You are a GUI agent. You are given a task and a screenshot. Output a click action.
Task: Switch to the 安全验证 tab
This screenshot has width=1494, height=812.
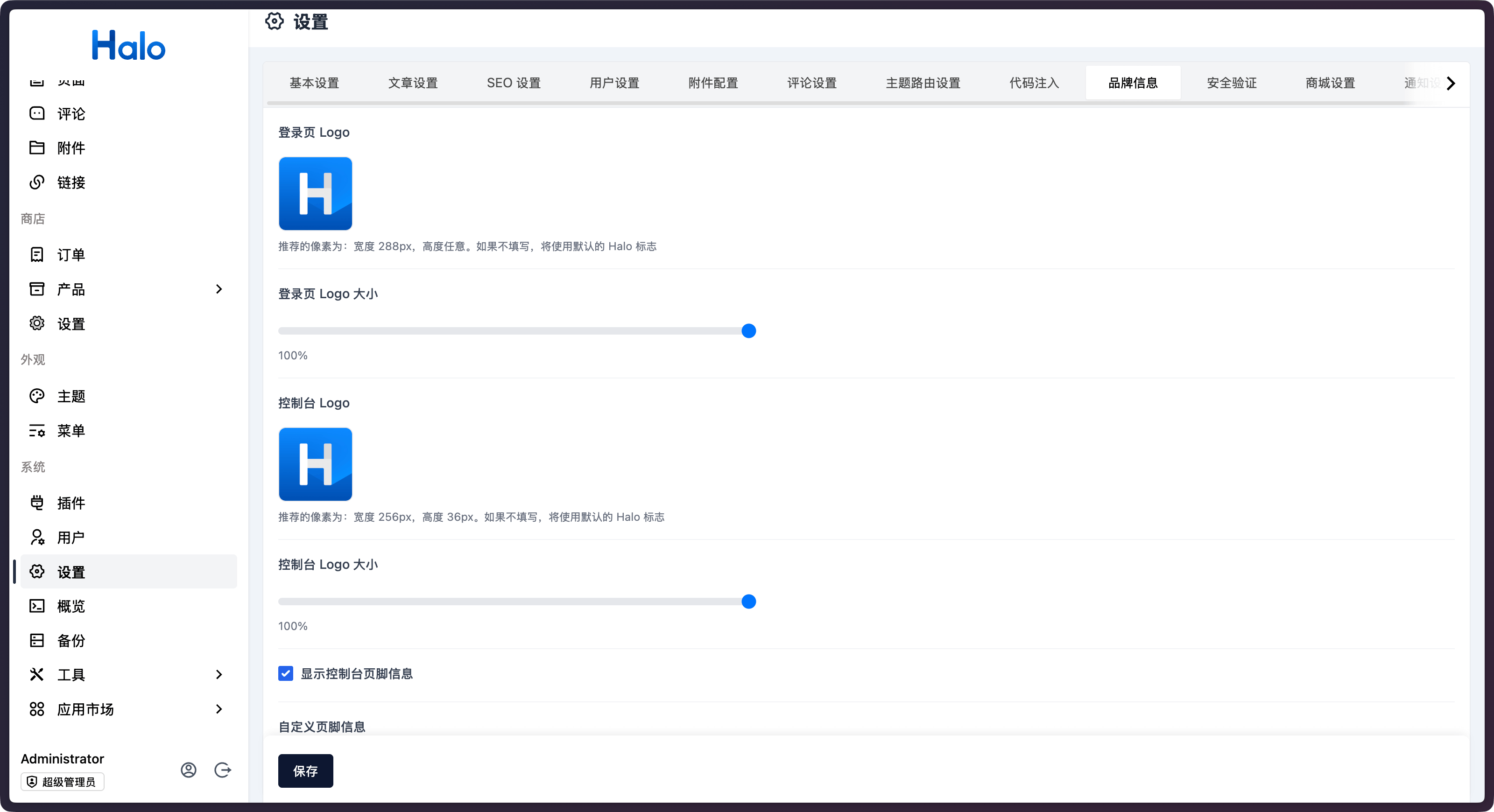tap(1231, 83)
